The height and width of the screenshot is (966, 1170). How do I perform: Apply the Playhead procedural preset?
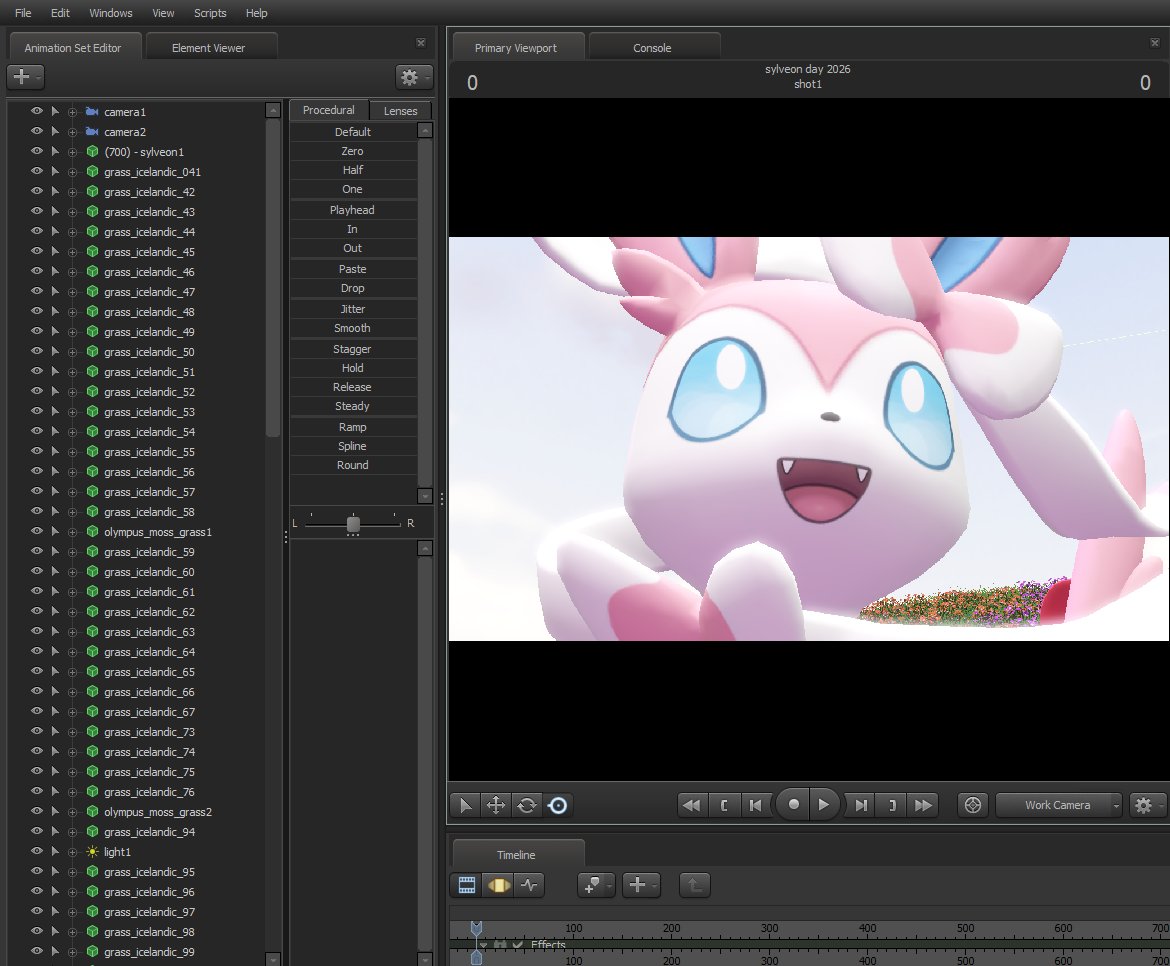tap(353, 210)
